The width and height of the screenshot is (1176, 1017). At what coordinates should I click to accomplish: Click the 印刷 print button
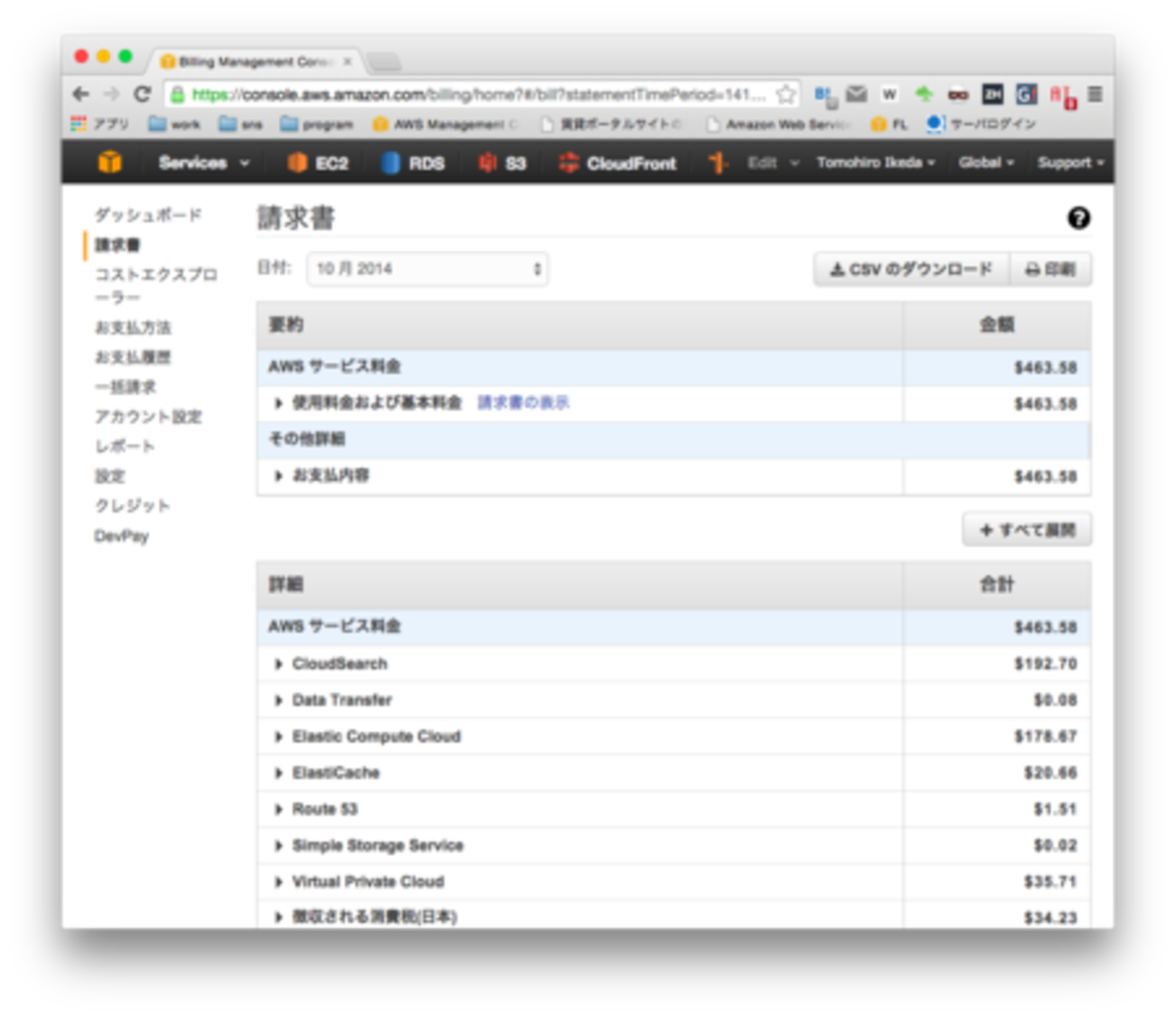1051,270
